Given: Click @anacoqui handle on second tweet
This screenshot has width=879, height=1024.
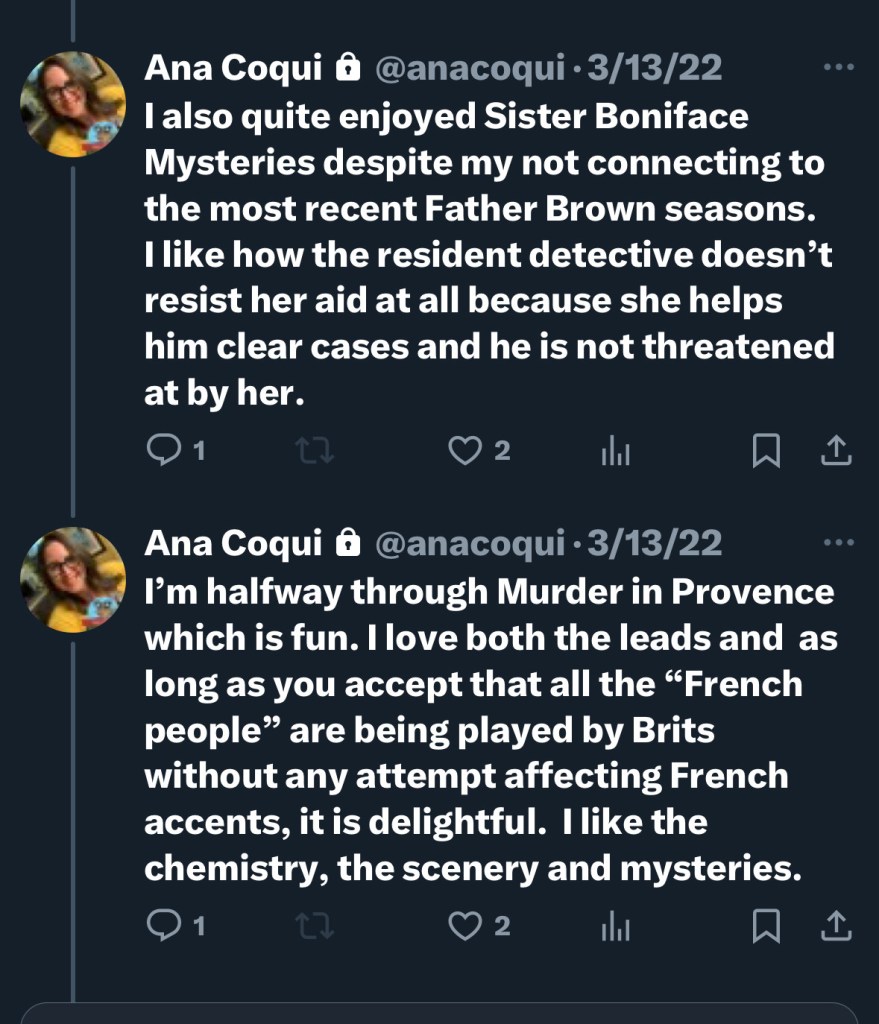Looking at the screenshot, I should click(x=469, y=542).
